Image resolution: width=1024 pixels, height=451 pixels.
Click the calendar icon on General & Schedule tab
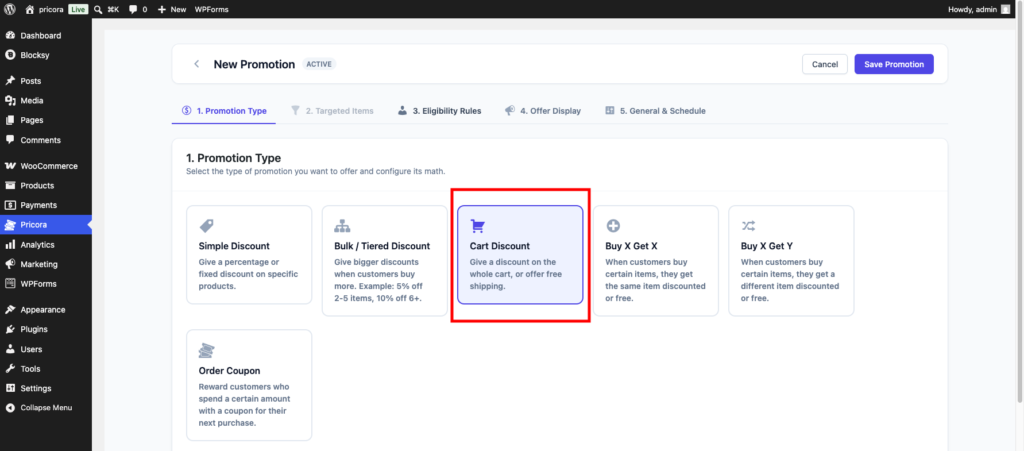tap(610, 111)
